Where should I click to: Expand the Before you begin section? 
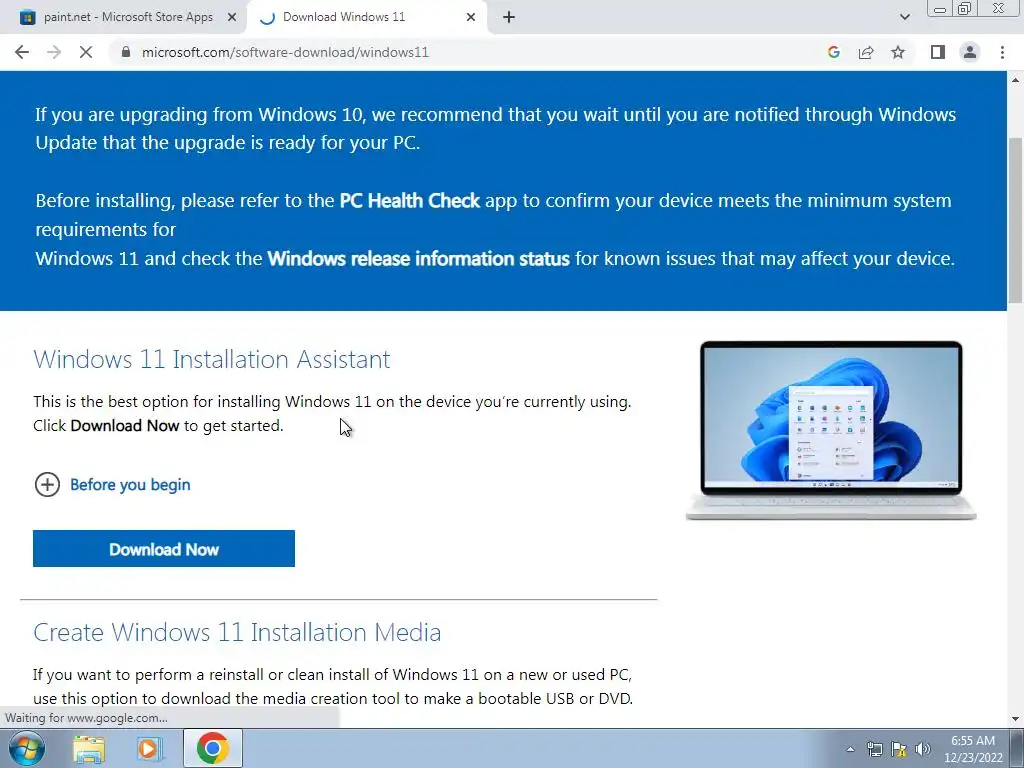pyautogui.click(x=47, y=485)
